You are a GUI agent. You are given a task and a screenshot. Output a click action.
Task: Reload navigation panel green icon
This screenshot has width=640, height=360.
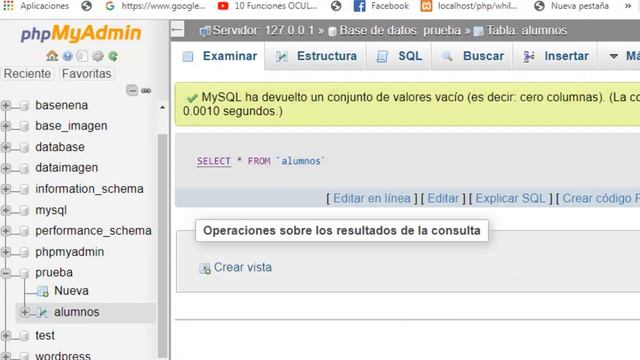113,56
